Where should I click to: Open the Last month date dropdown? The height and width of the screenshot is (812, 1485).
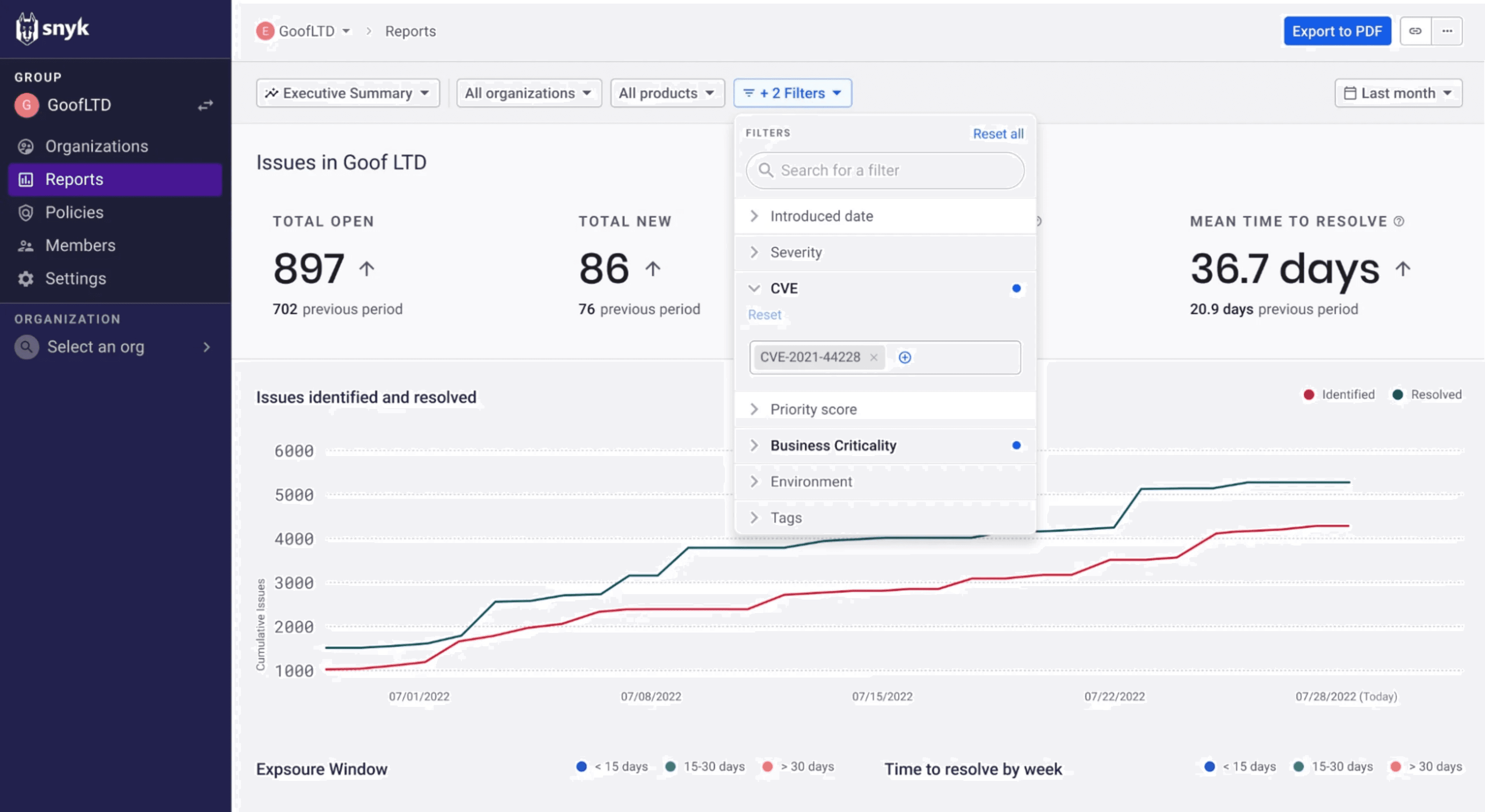click(1398, 93)
